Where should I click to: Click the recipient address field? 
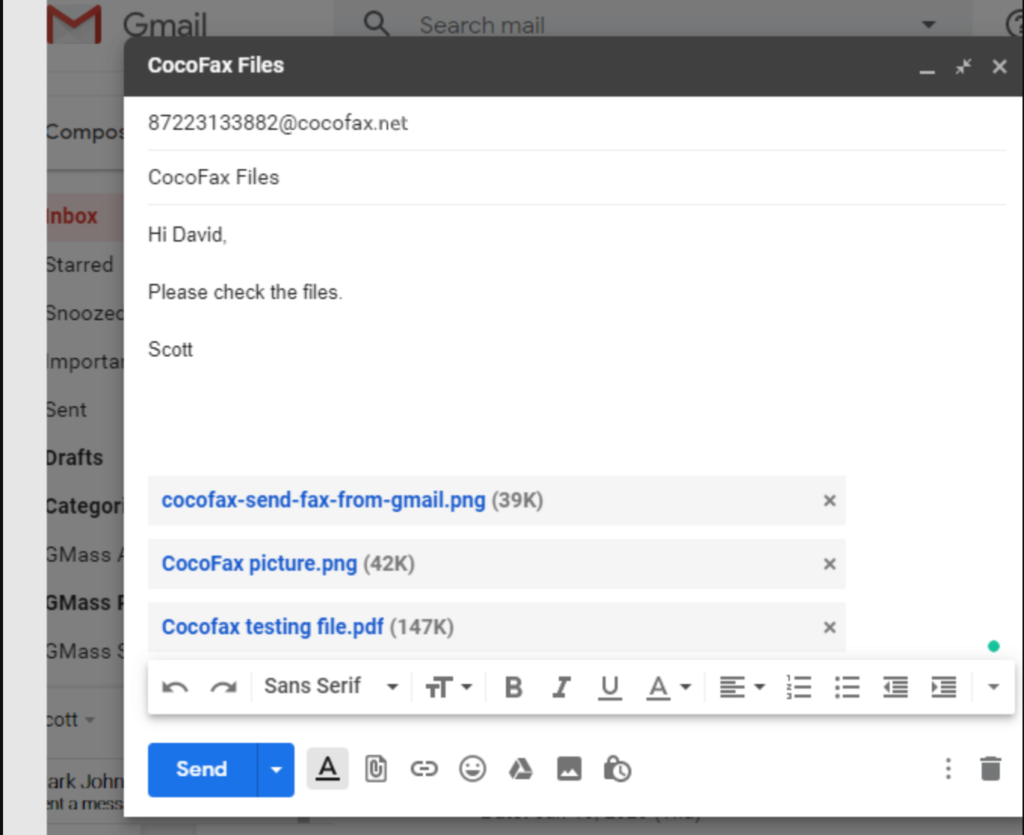tap(576, 123)
